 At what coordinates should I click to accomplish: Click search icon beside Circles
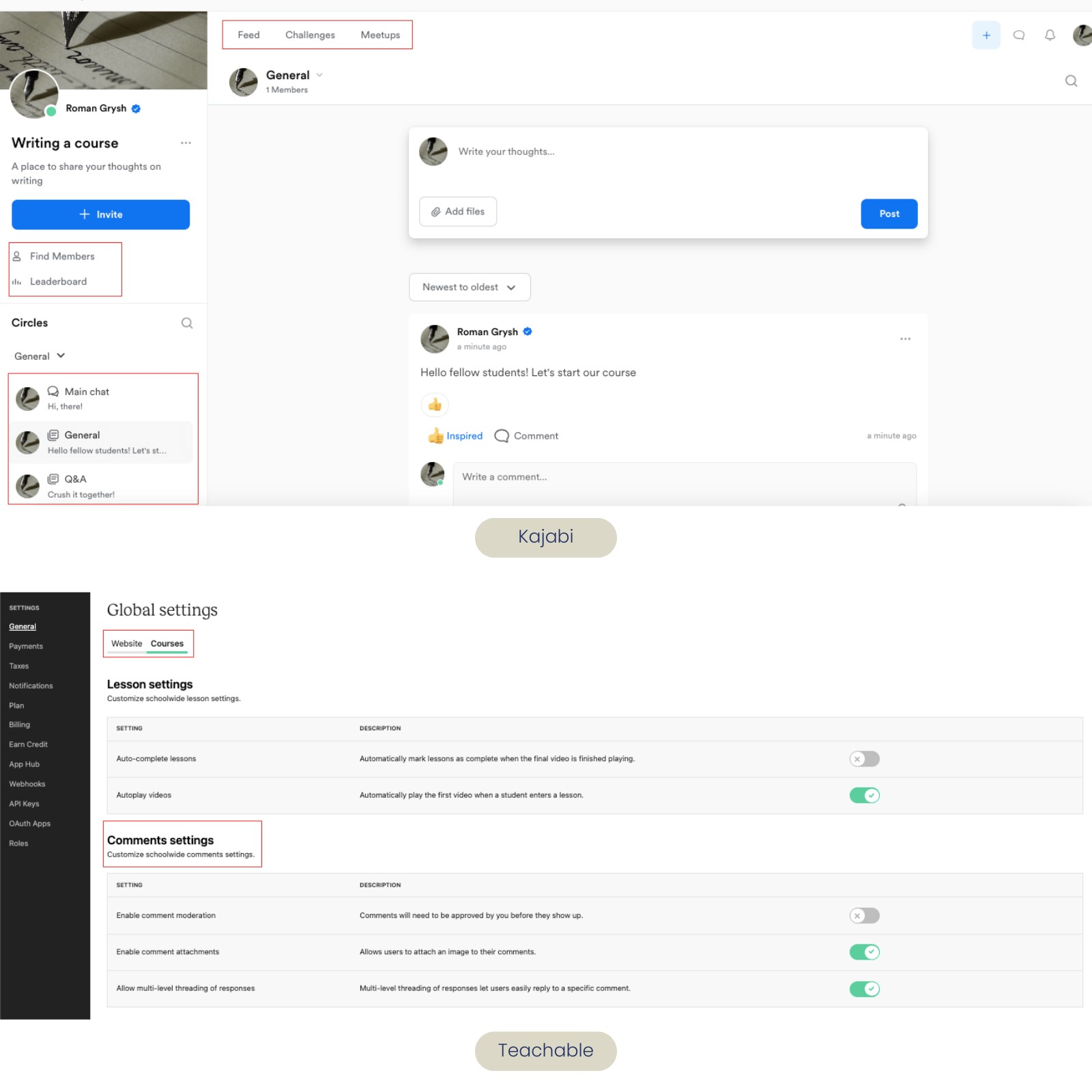(x=186, y=323)
